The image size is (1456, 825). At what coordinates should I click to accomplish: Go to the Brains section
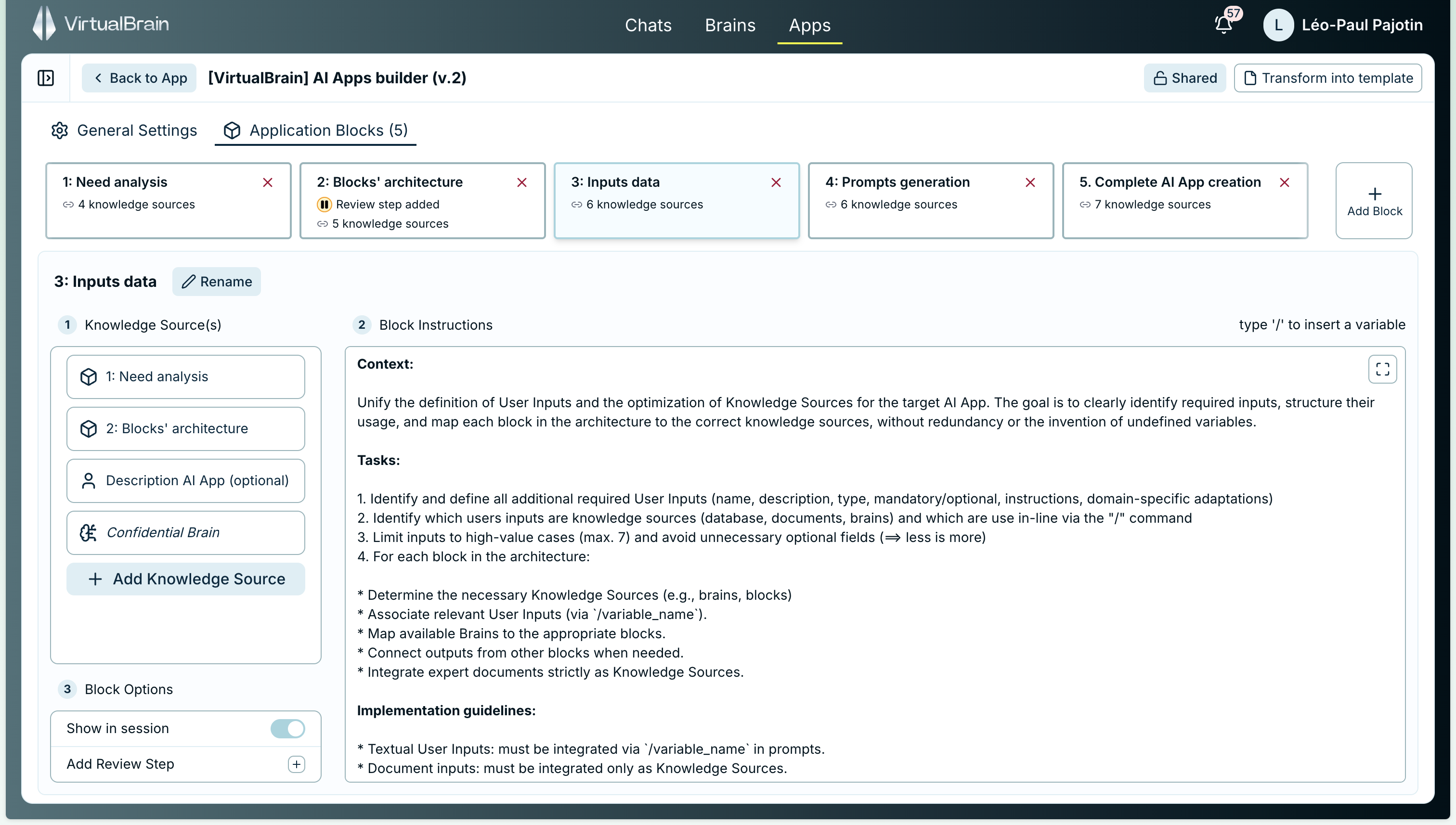click(x=730, y=26)
